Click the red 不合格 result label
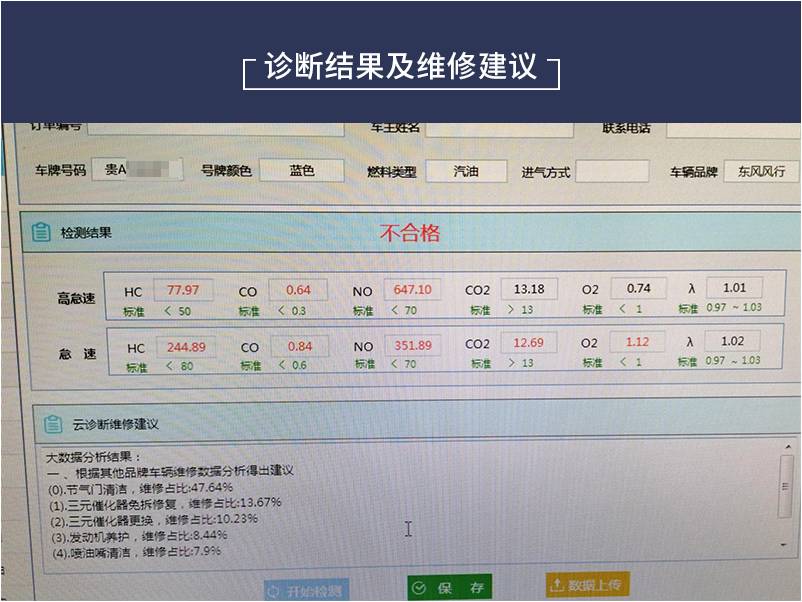 409,234
